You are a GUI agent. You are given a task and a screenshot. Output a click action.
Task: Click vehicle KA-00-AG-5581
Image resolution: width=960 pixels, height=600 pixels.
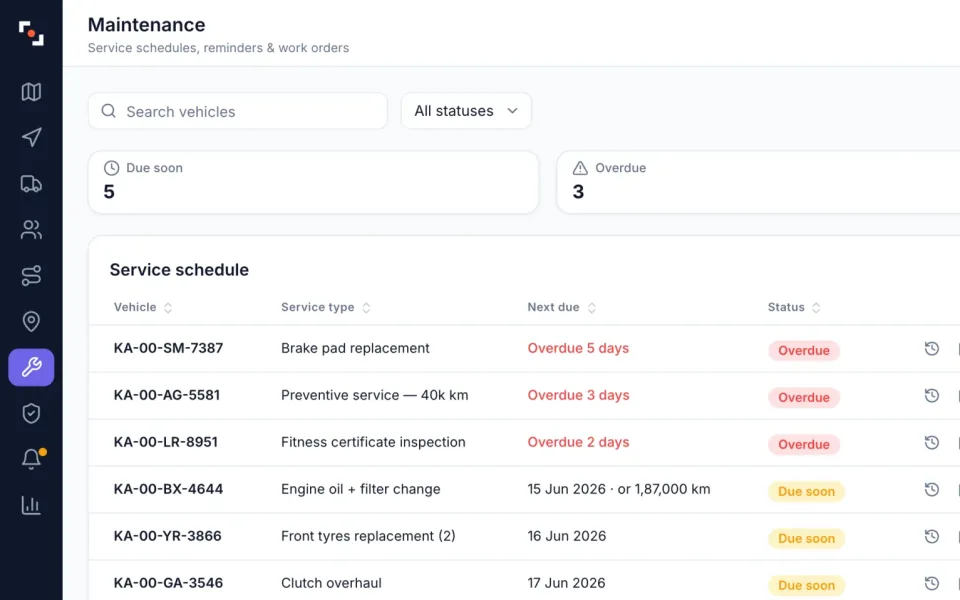click(x=167, y=395)
